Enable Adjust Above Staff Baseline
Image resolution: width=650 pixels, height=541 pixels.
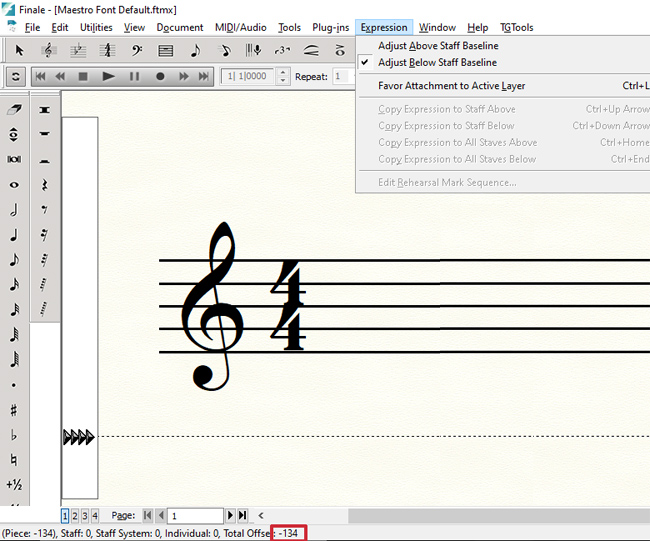438,46
